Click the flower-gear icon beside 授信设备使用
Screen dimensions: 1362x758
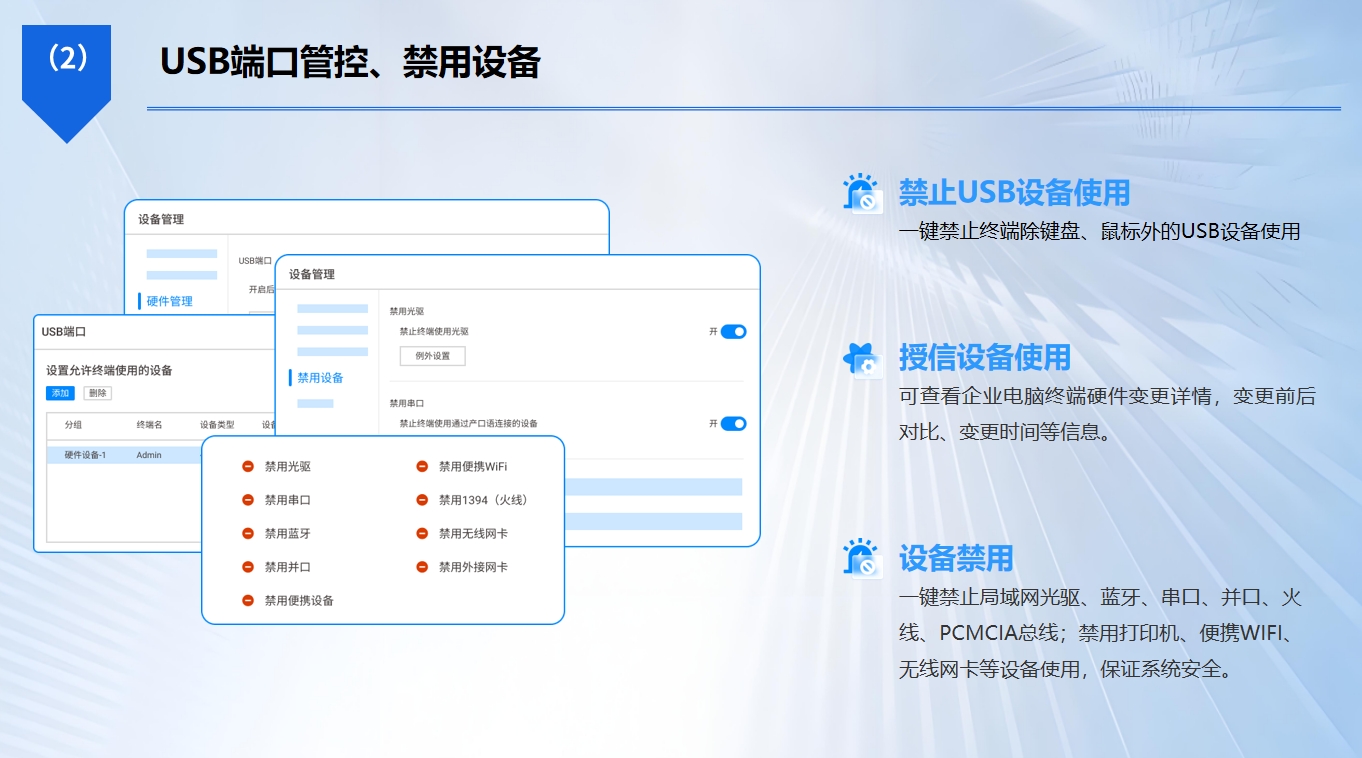click(x=861, y=359)
